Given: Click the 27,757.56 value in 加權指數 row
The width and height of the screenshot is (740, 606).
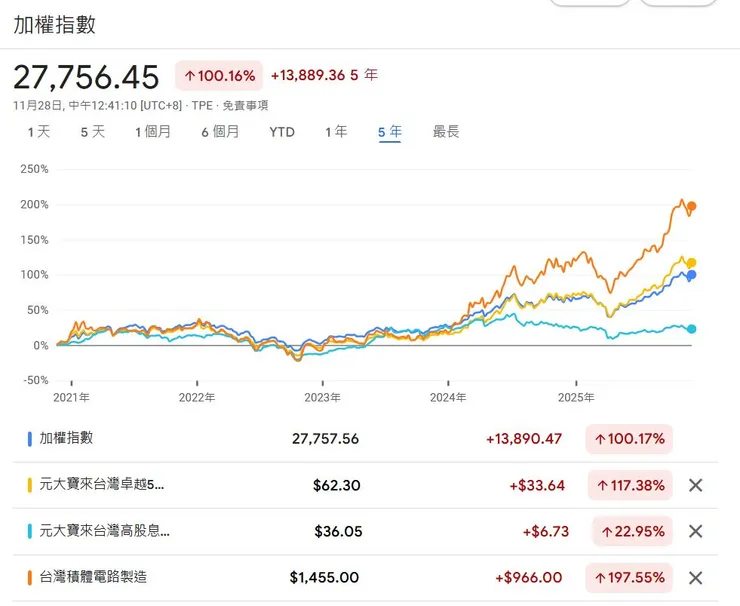Looking at the screenshot, I should [x=325, y=439].
